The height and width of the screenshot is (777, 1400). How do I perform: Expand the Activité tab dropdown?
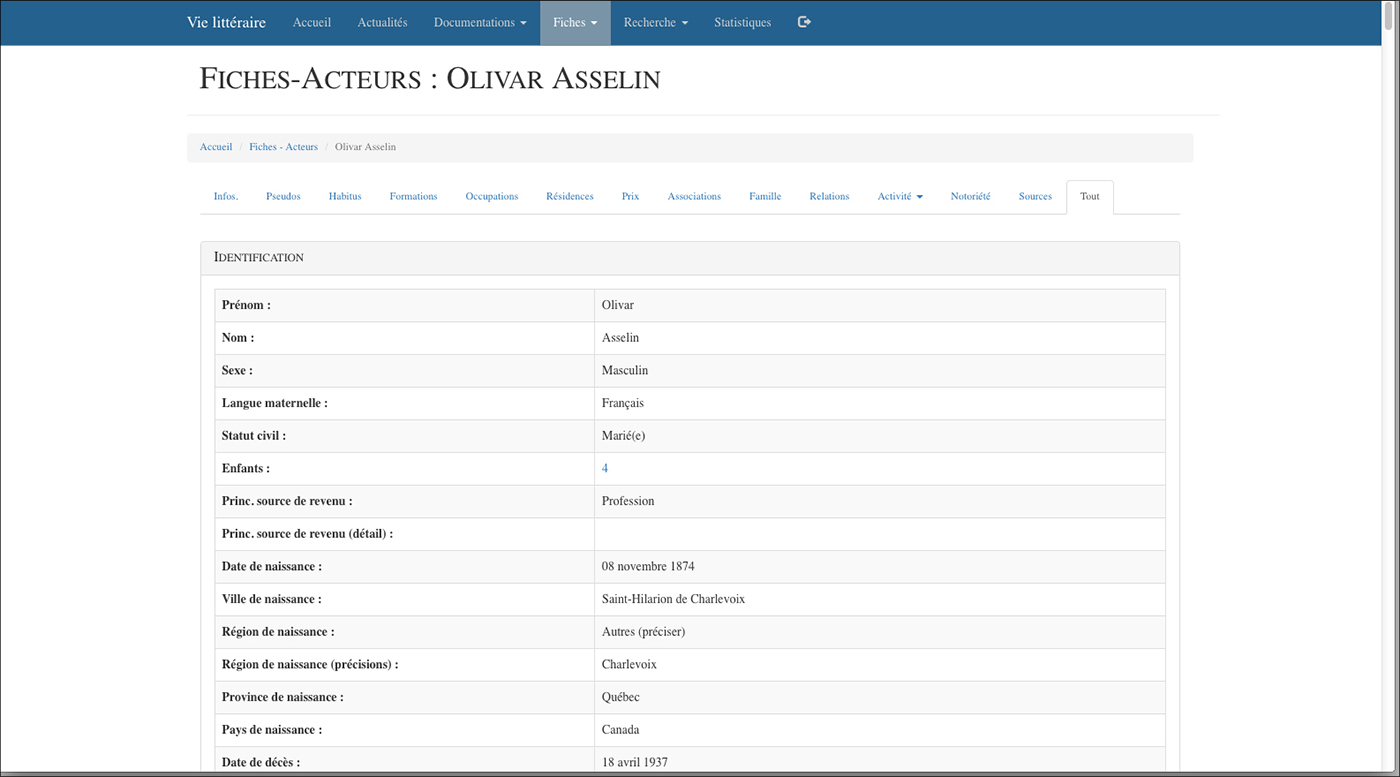tap(899, 196)
